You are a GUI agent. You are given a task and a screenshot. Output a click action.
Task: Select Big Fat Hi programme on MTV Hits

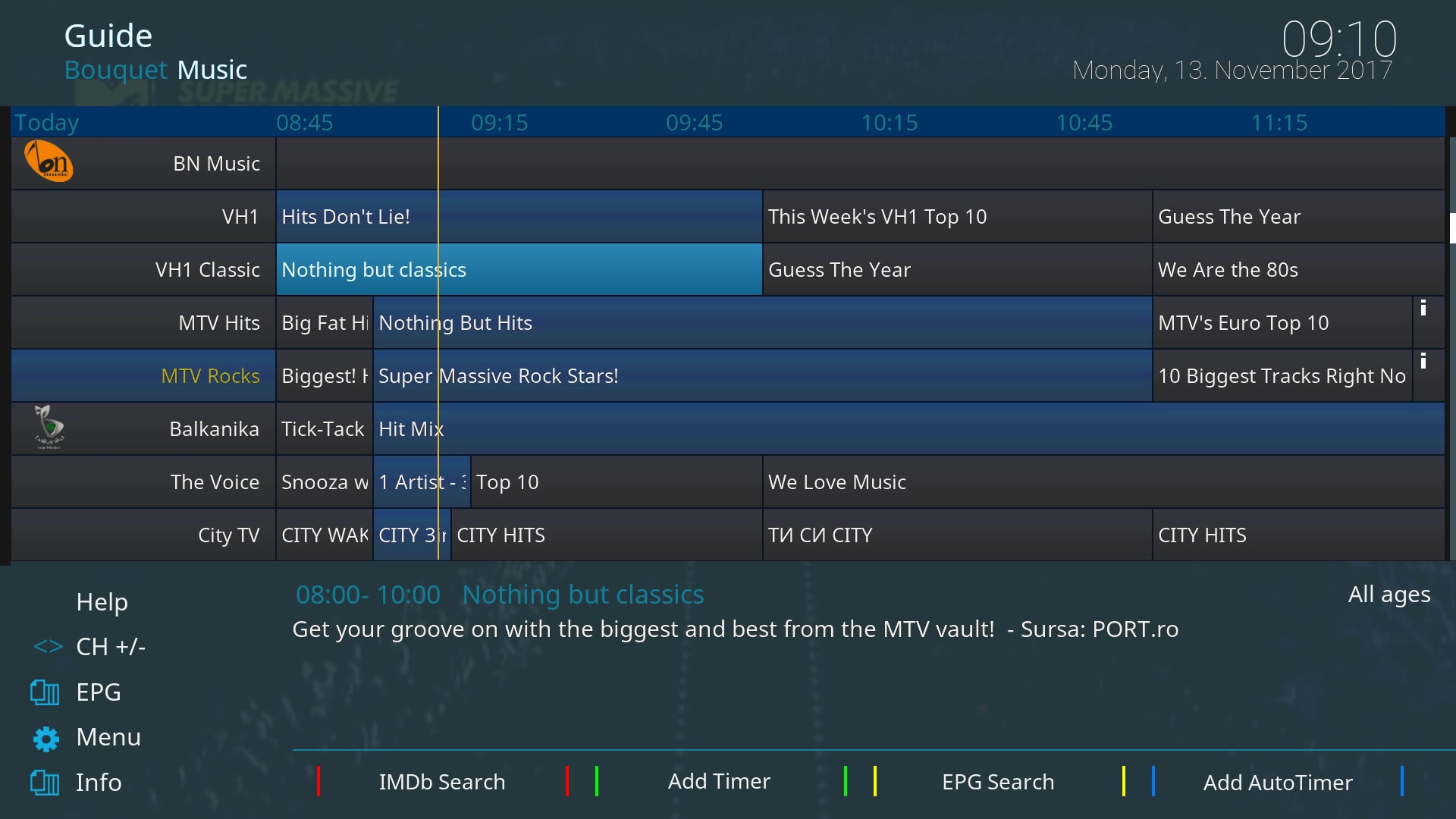[325, 322]
